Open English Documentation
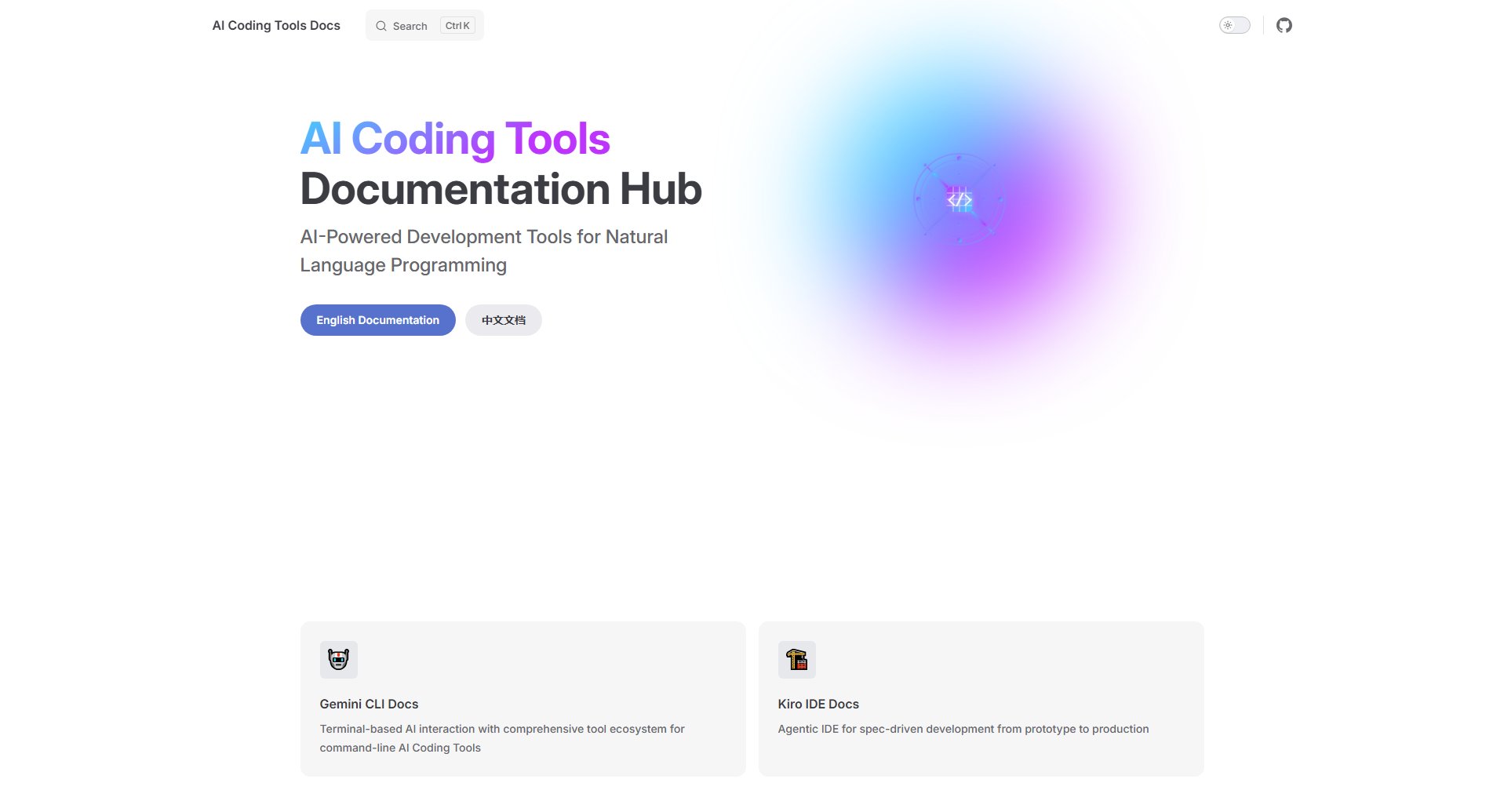The width and height of the screenshot is (1504, 812). pyautogui.click(x=377, y=320)
